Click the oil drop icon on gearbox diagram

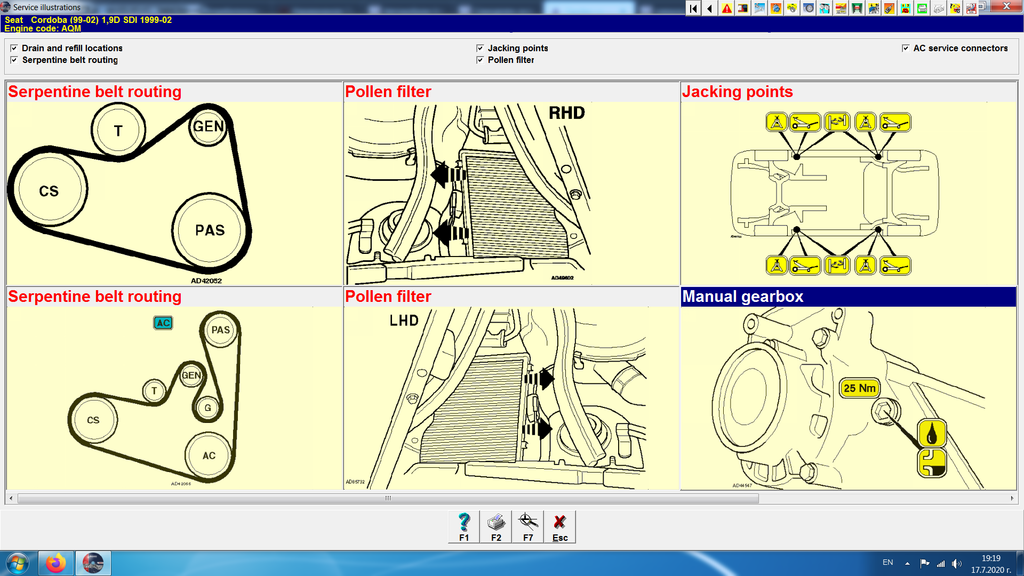[x=932, y=433]
